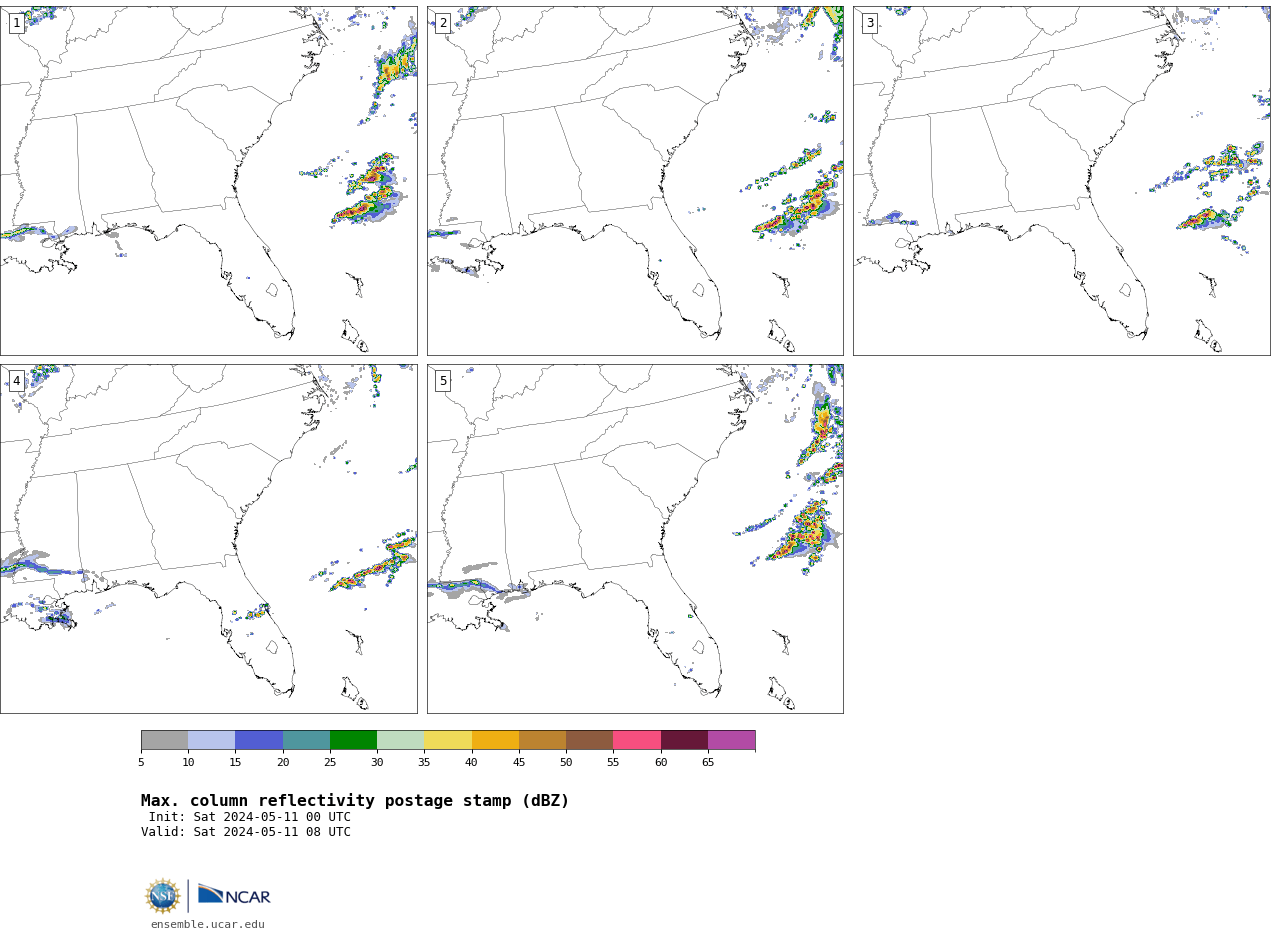Click the orange 40-45 dBZ swatch

[495, 740]
